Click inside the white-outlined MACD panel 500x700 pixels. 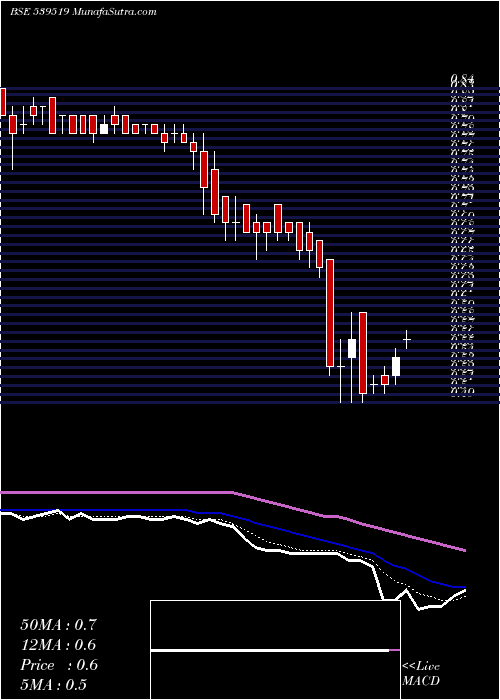pos(275,650)
